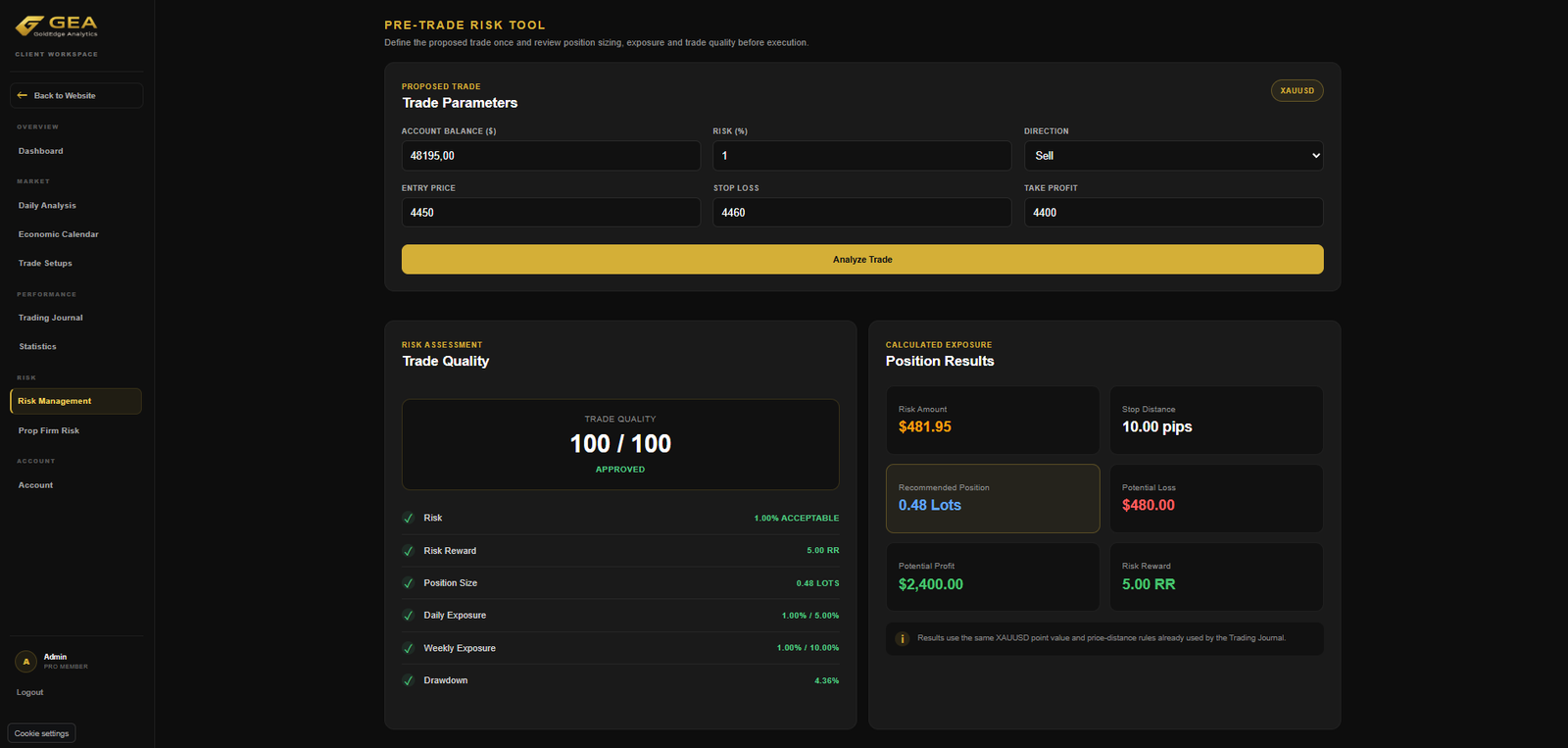Click the 1.00% / 10.00% weekly exposure value
The width and height of the screenshot is (1568, 748).
coord(808,648)
